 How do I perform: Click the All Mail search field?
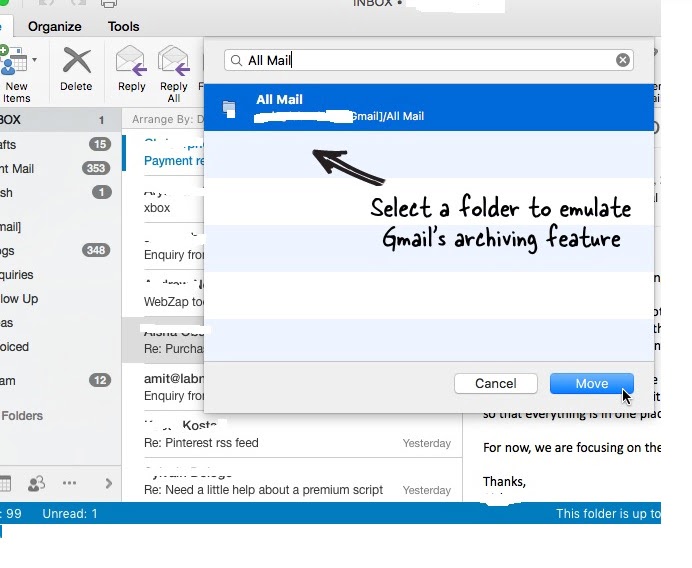coord(429,60)
